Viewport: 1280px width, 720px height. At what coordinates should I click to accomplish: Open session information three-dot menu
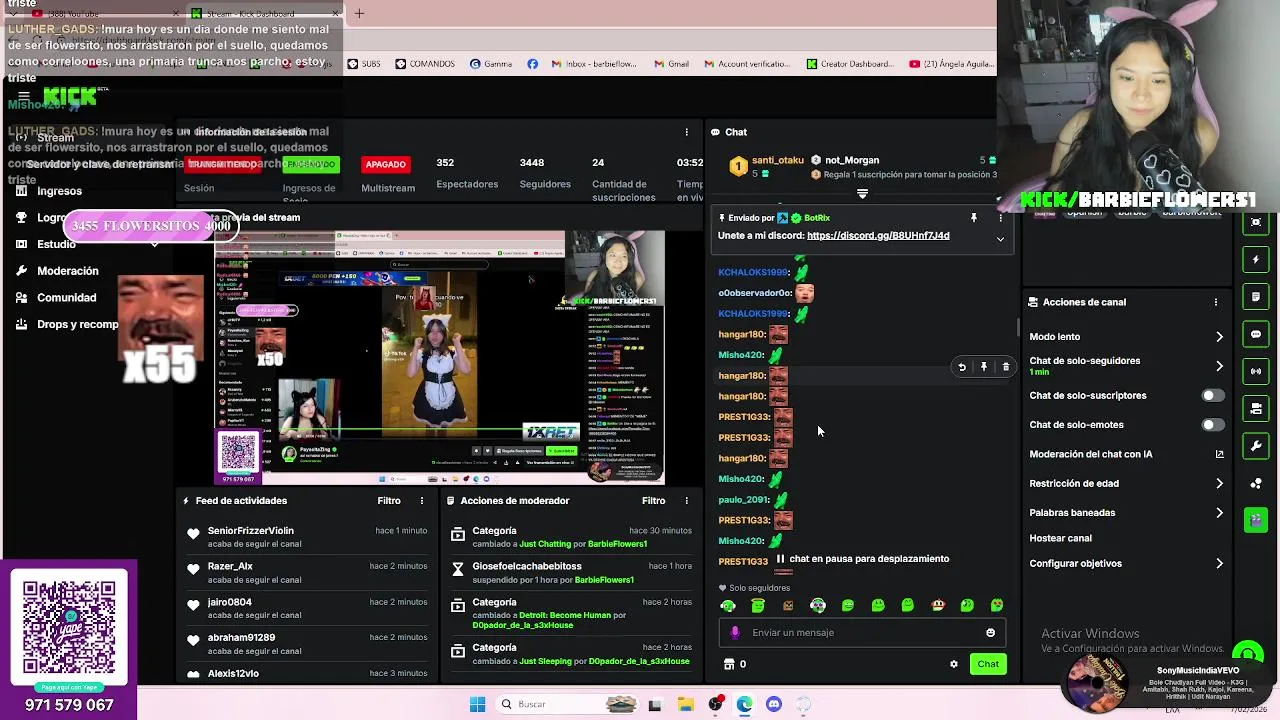(686, 132)
